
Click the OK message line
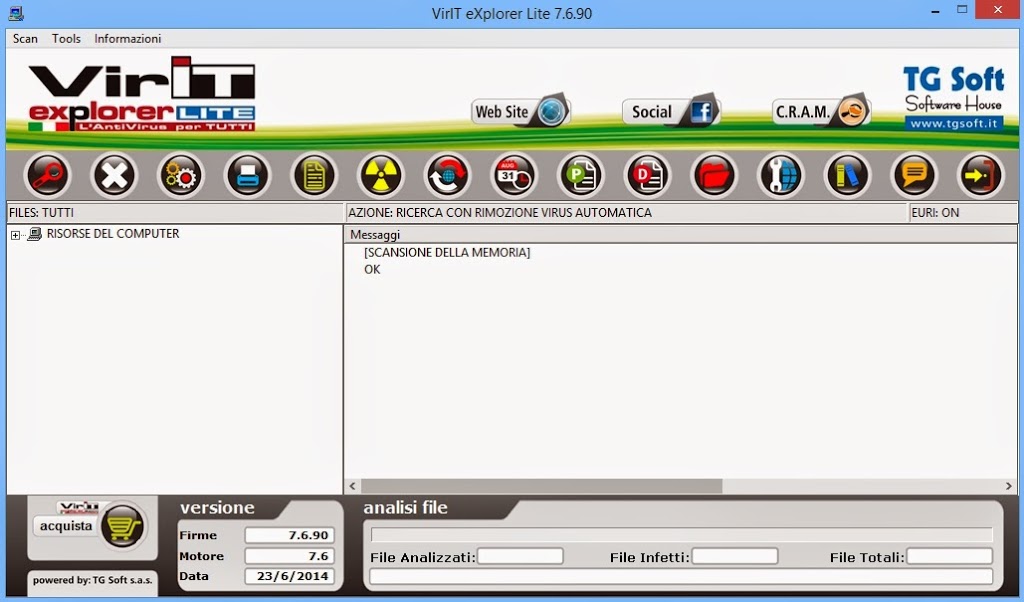(372, 269)
